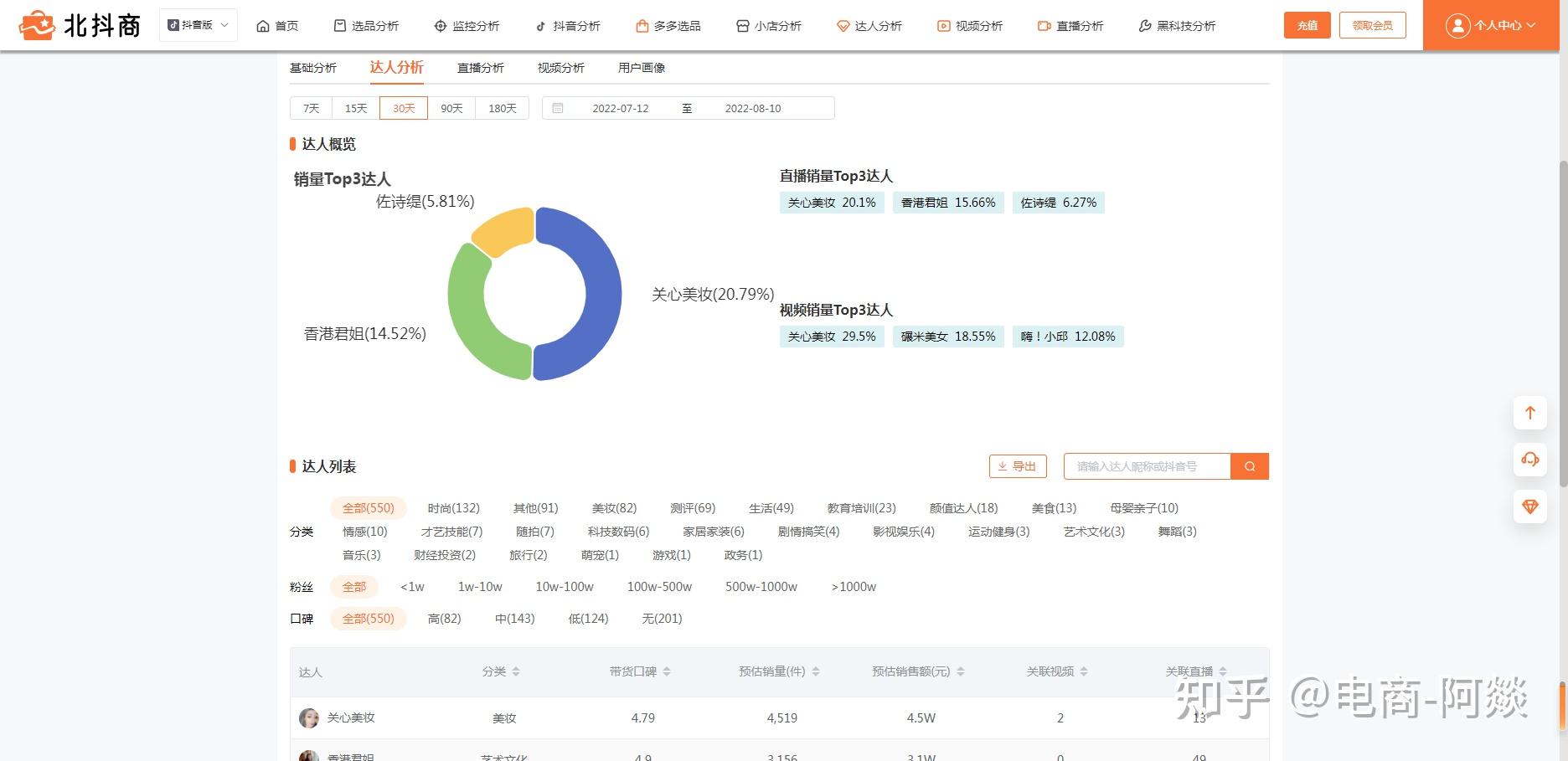
Task: Click the 充值 recharge button
Action: pyautogui.click(x=1307, y=25)
